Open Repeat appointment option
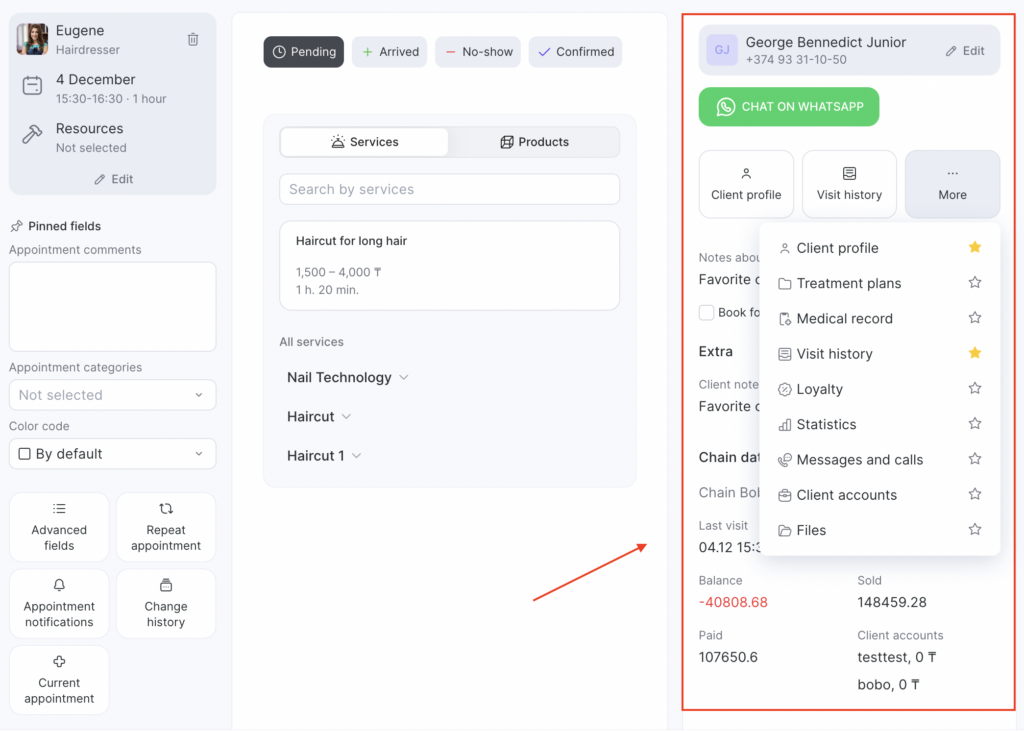 pyautogui.click(x=166, y=526)
